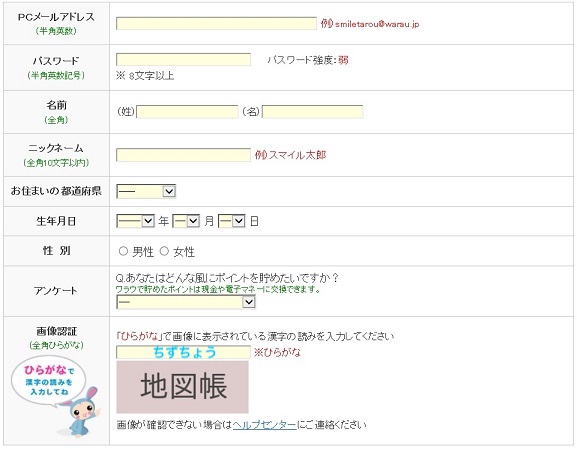Select the ニックネーム text box

183,155
